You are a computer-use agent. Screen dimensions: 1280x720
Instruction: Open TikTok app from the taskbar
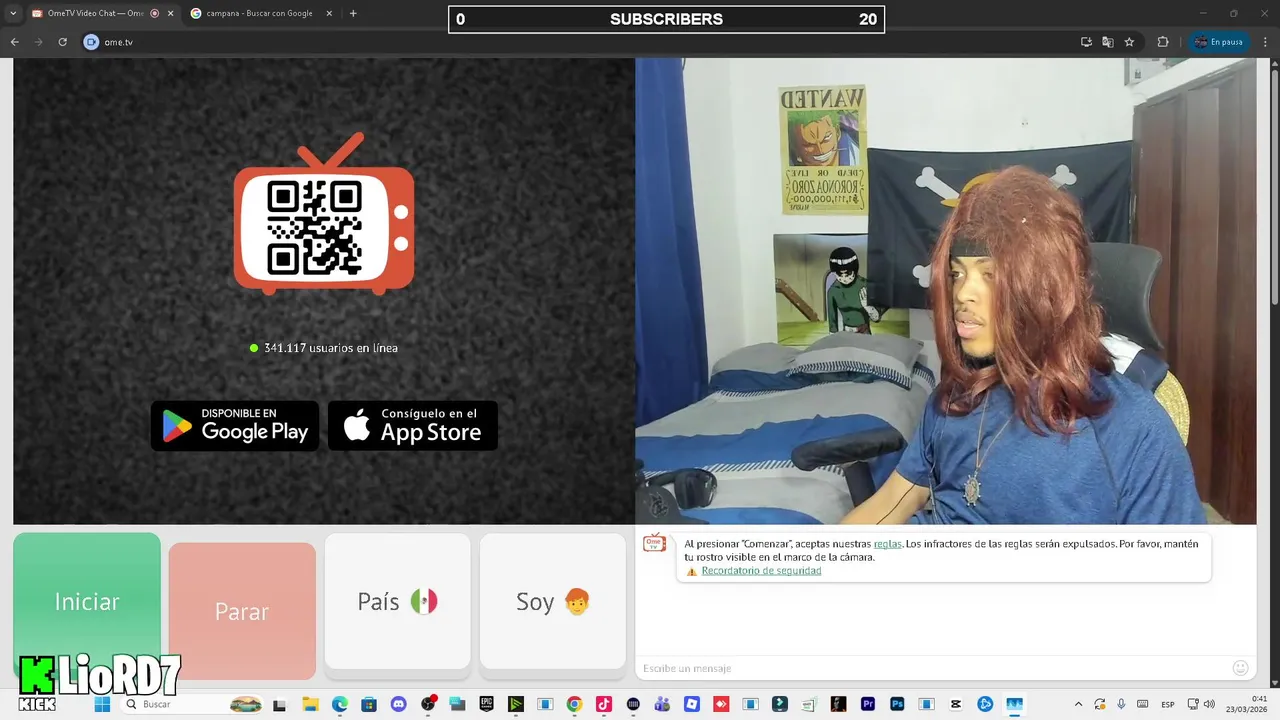(603, 704)
